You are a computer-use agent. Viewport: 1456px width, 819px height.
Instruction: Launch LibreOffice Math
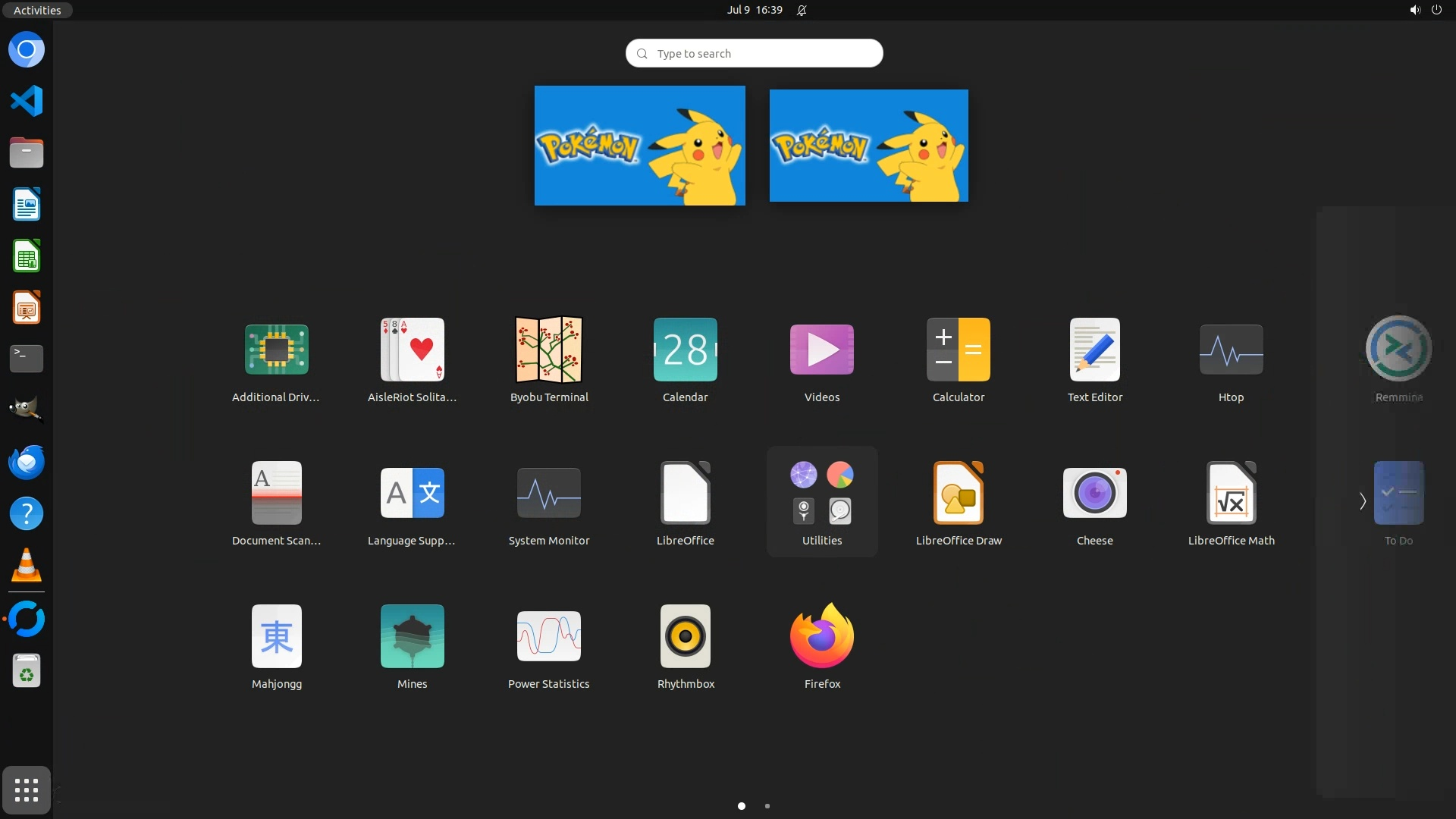coord(1231,493)
